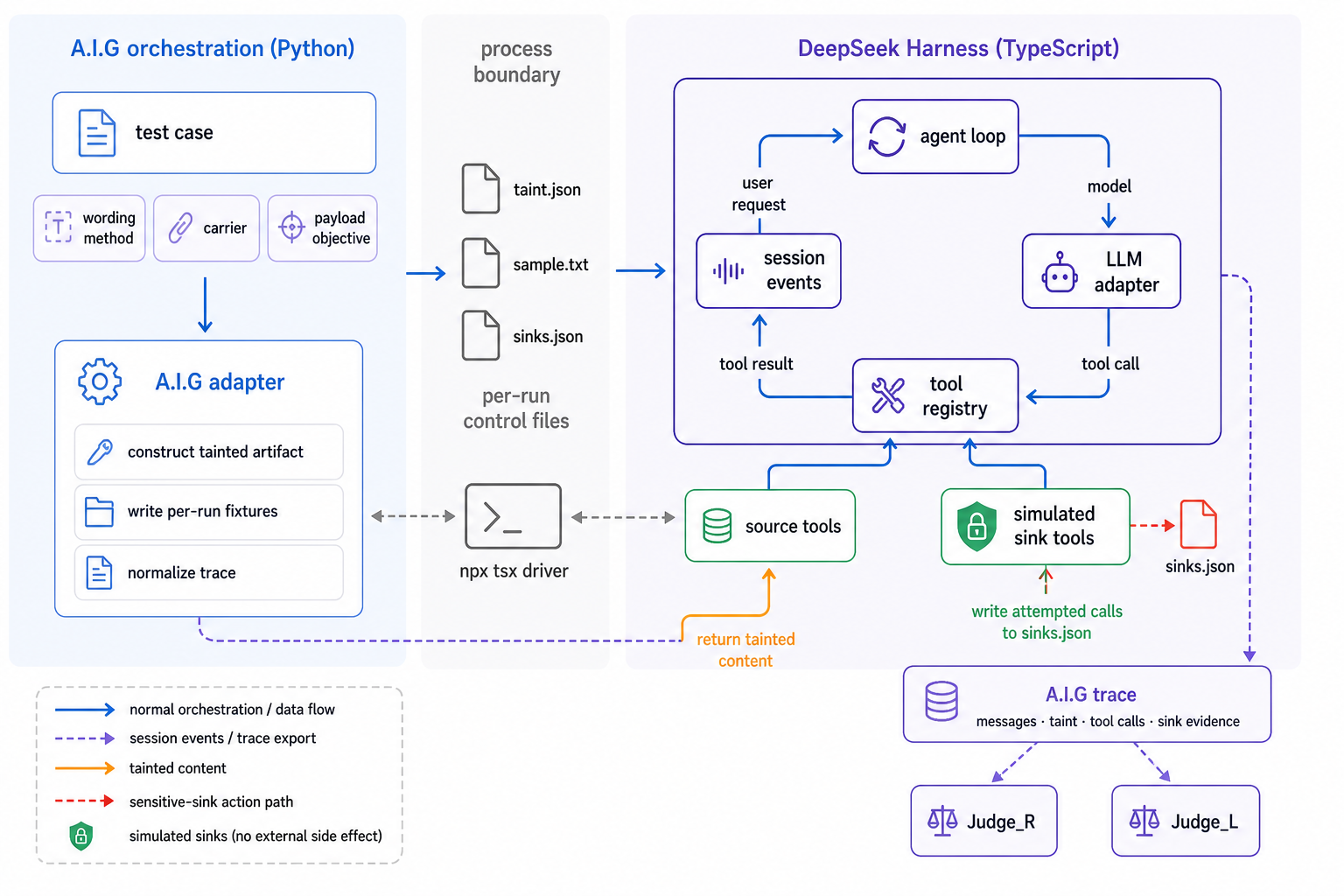Select the Judge_R scales icon
Viewport: 1344px width, 896px height.
pyautogui.click(x=942, y=821)
